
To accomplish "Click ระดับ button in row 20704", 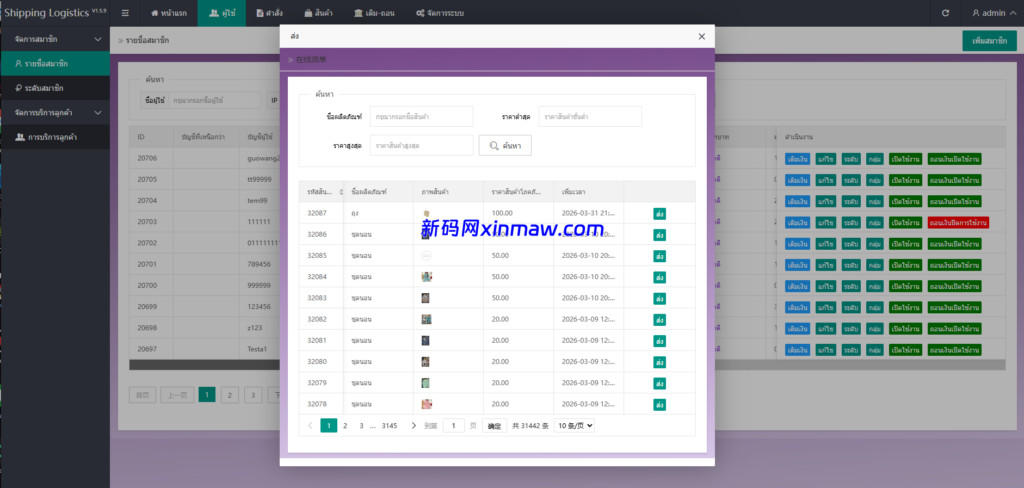I will click(x=850, y=201).
